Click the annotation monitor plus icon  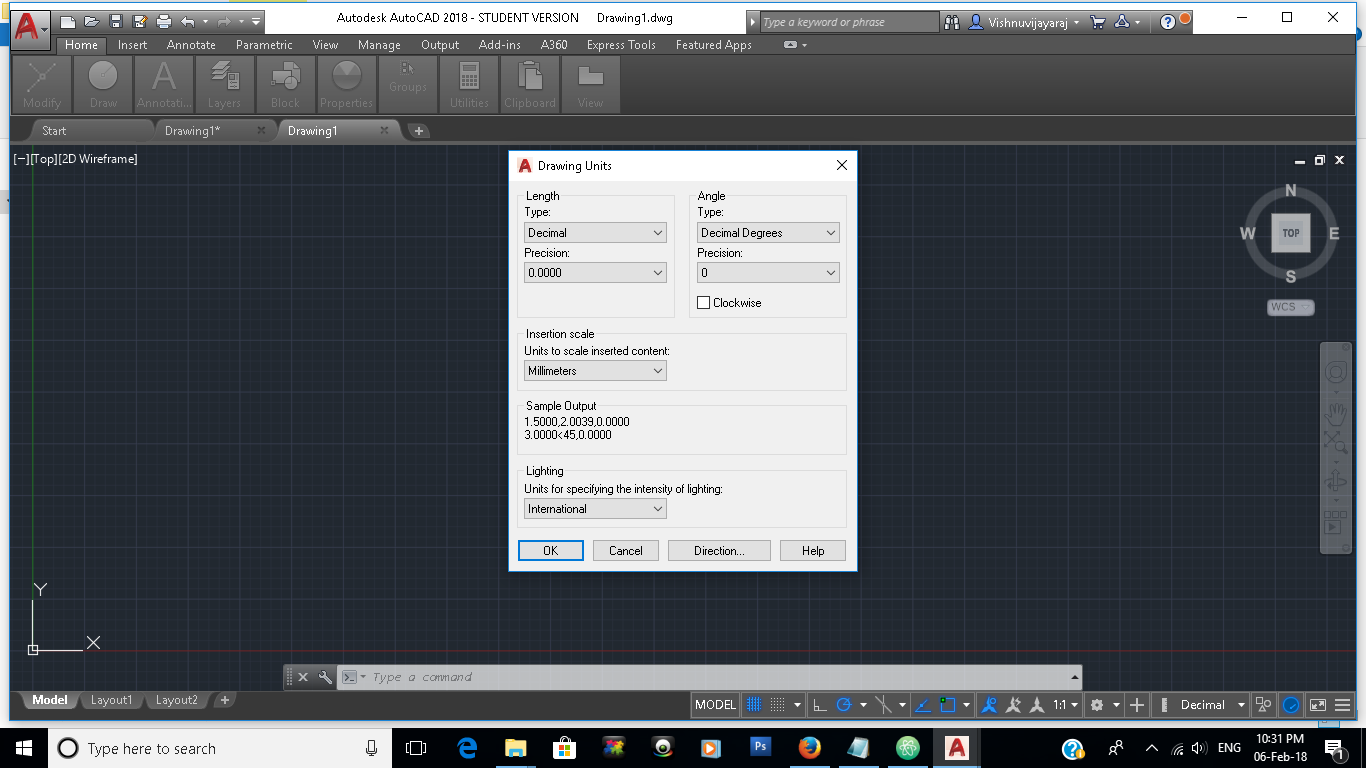(x=1137, y=705)
